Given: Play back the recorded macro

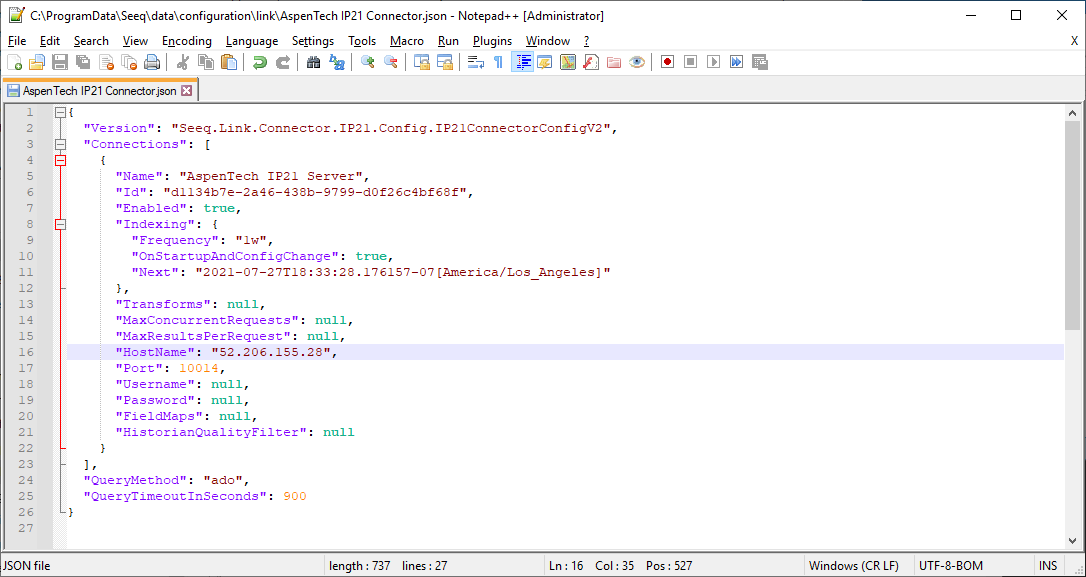Looking at the screenshot, I should tap(713, 62).
